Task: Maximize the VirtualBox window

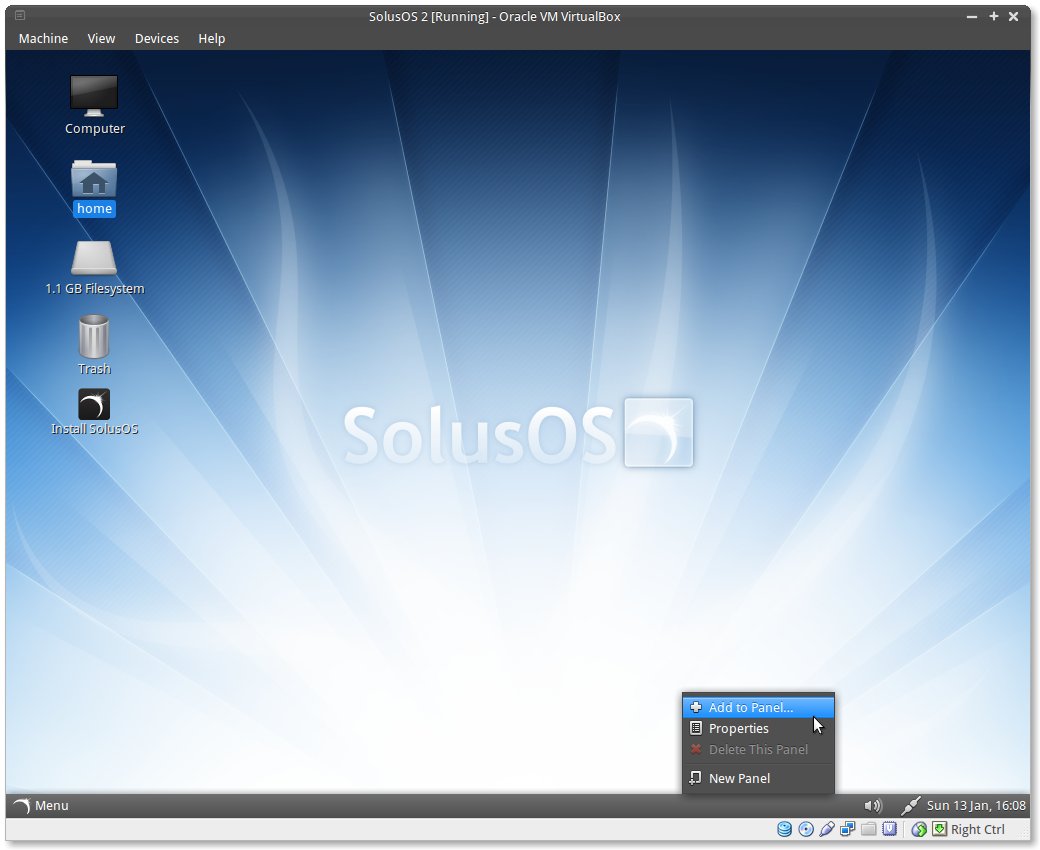Action: coord(994,17)
